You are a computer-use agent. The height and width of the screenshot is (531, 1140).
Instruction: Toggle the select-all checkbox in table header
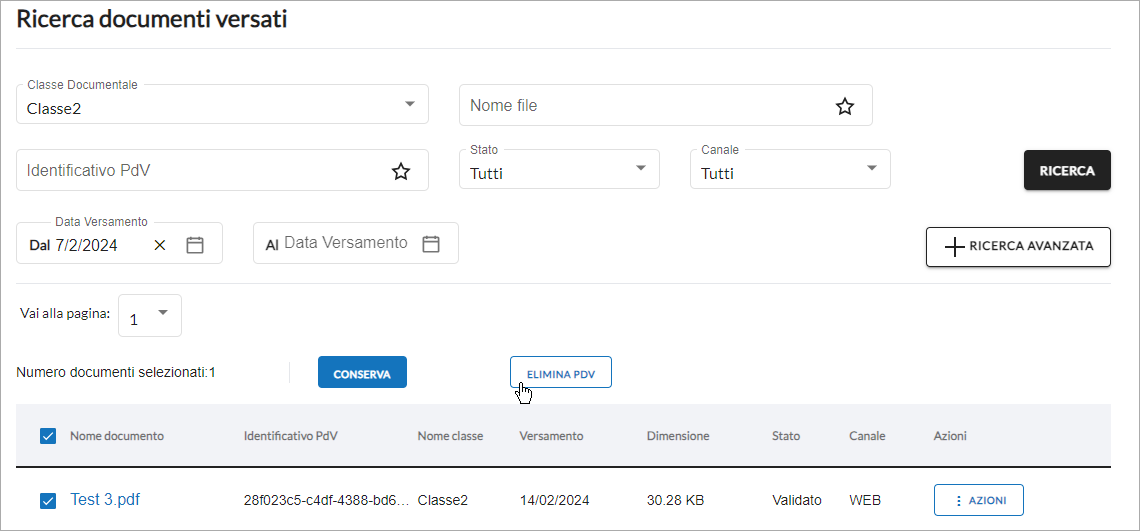(47, 436)
